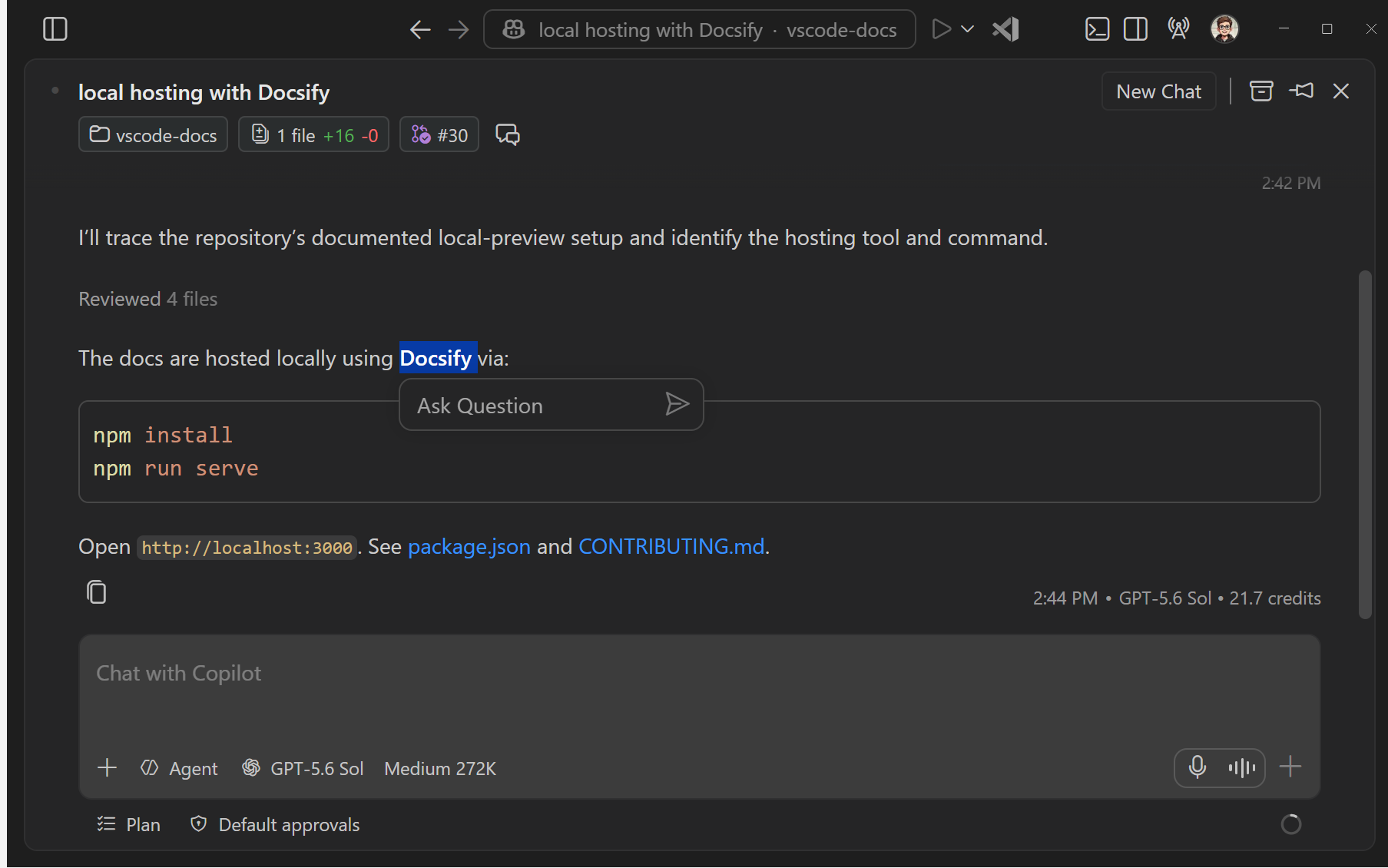
Task: Click the circular progress indicator
Action: coord(1291,824)
